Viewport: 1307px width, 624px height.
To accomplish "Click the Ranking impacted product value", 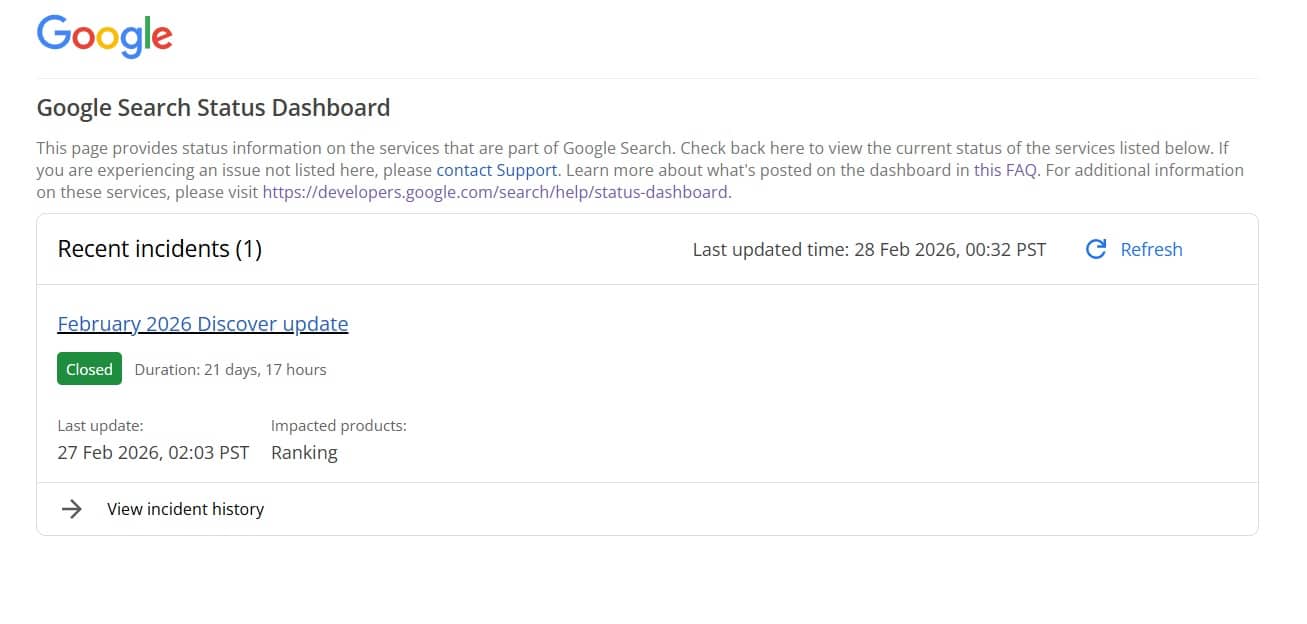I will (304, 452).
